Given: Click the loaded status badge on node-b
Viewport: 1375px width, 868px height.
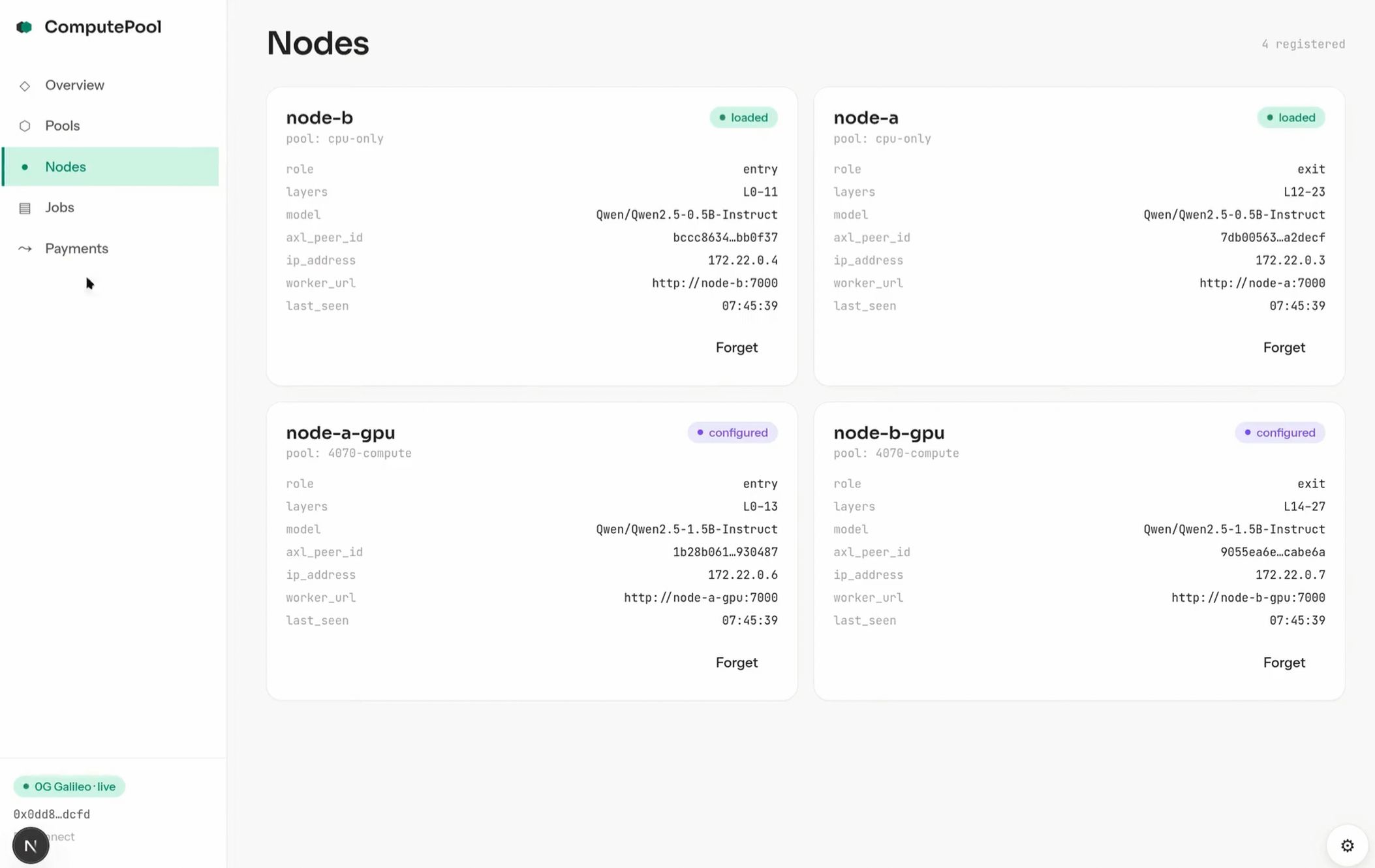Looking at the screenshot, I should (743, 117).
